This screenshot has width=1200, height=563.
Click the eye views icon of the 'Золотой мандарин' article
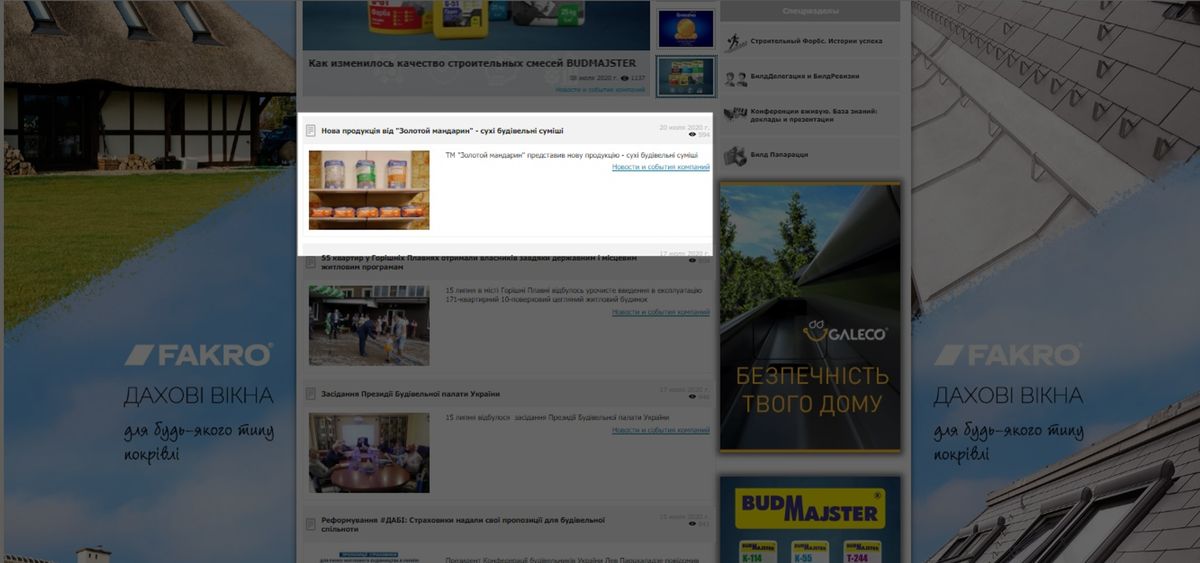coord(693,135)
